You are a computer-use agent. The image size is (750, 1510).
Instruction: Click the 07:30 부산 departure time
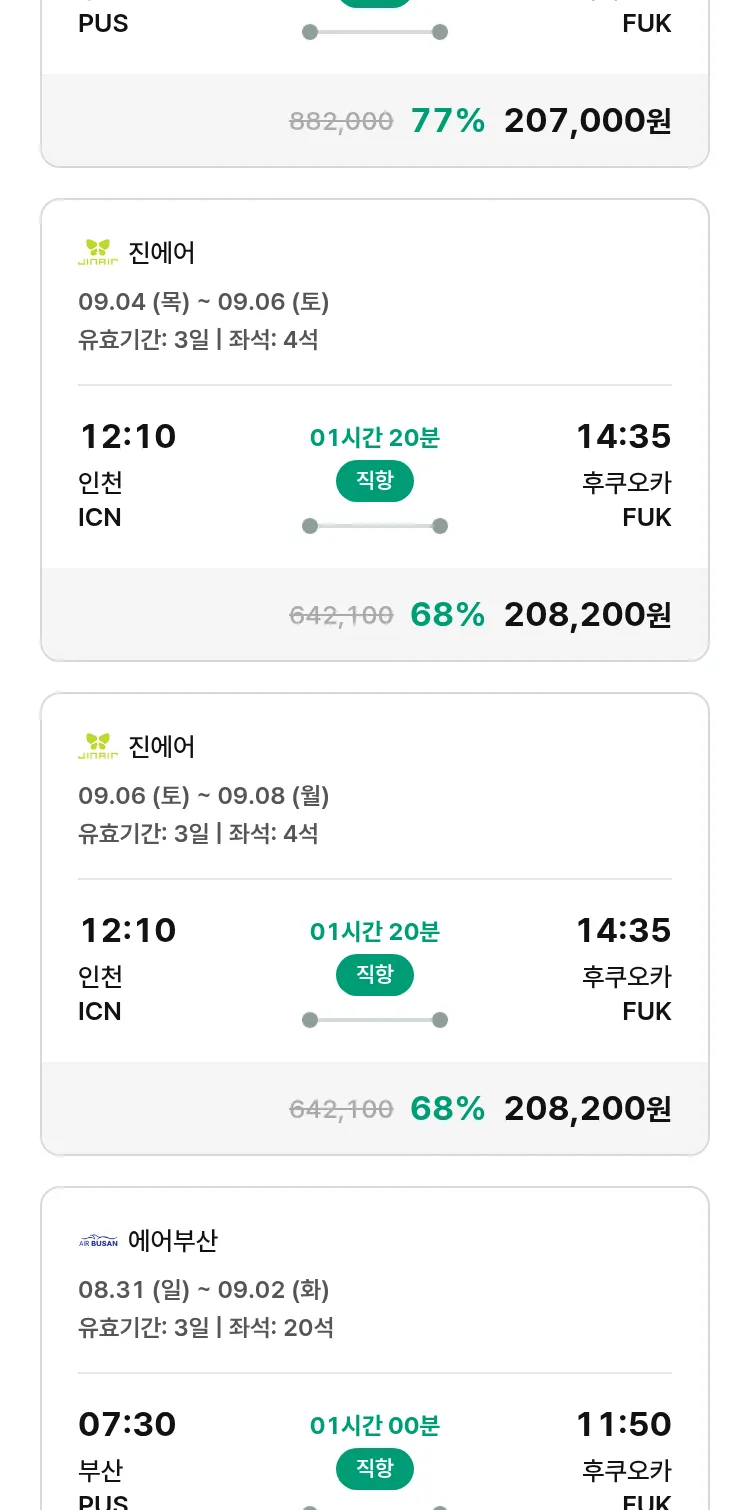[127, 1424]
